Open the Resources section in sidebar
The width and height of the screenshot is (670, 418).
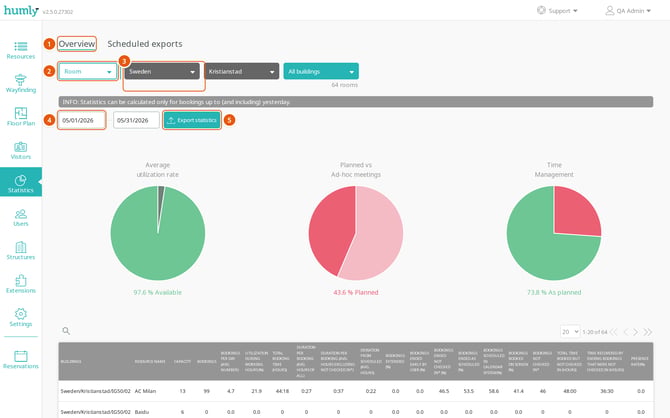tap(21, 50)
